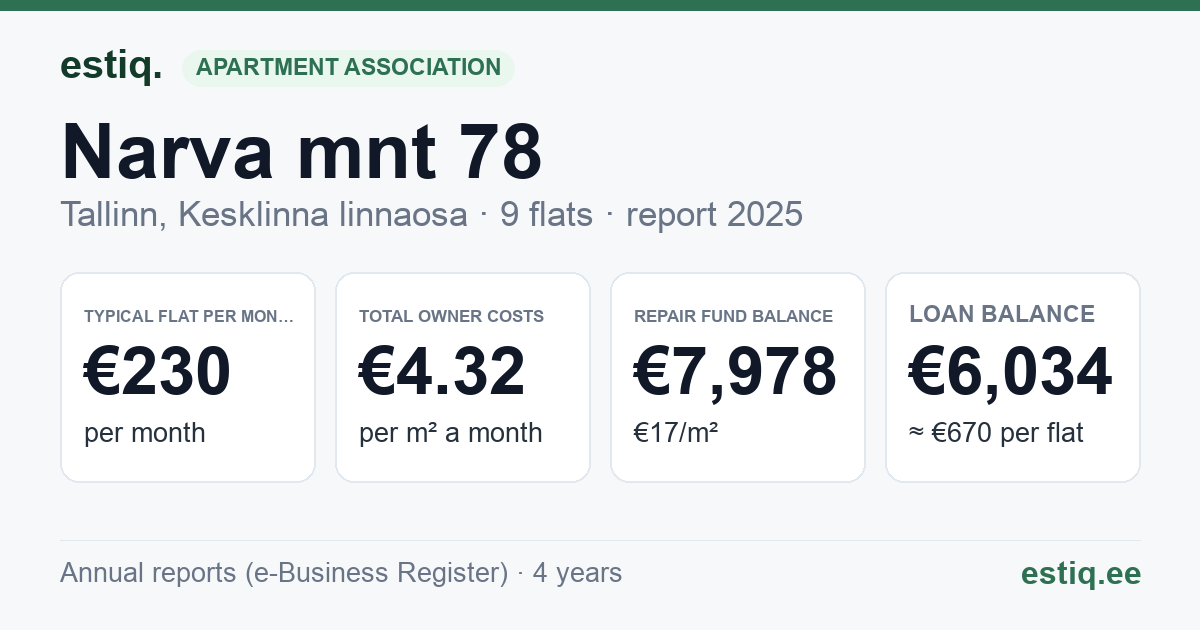Screen dimensions: 1200x630
Task: Select the APARTMENT ASSOCIATION badge
Action: pyautogui.click(x=348, y=67)
